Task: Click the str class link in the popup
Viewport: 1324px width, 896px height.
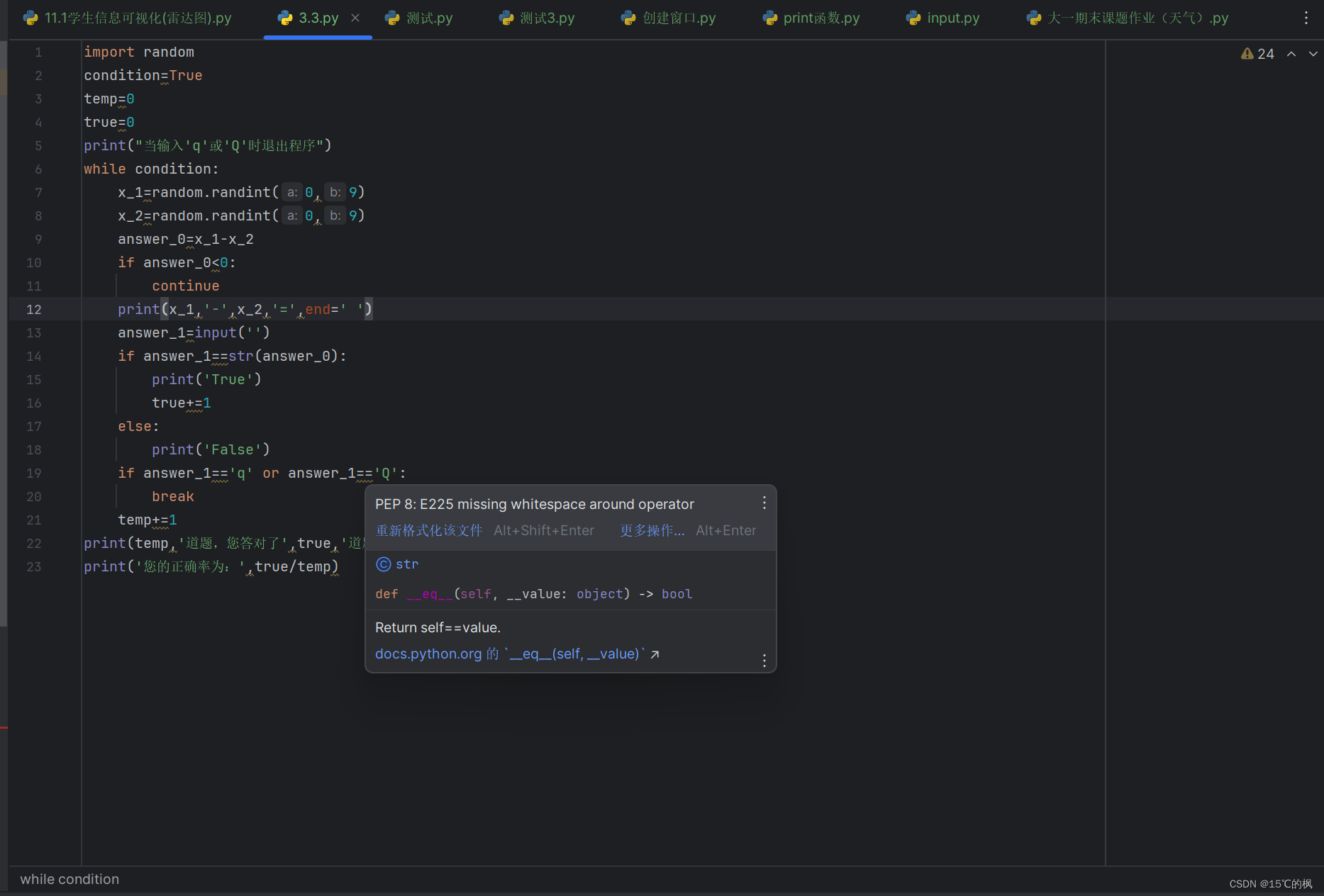Action: 407,564
